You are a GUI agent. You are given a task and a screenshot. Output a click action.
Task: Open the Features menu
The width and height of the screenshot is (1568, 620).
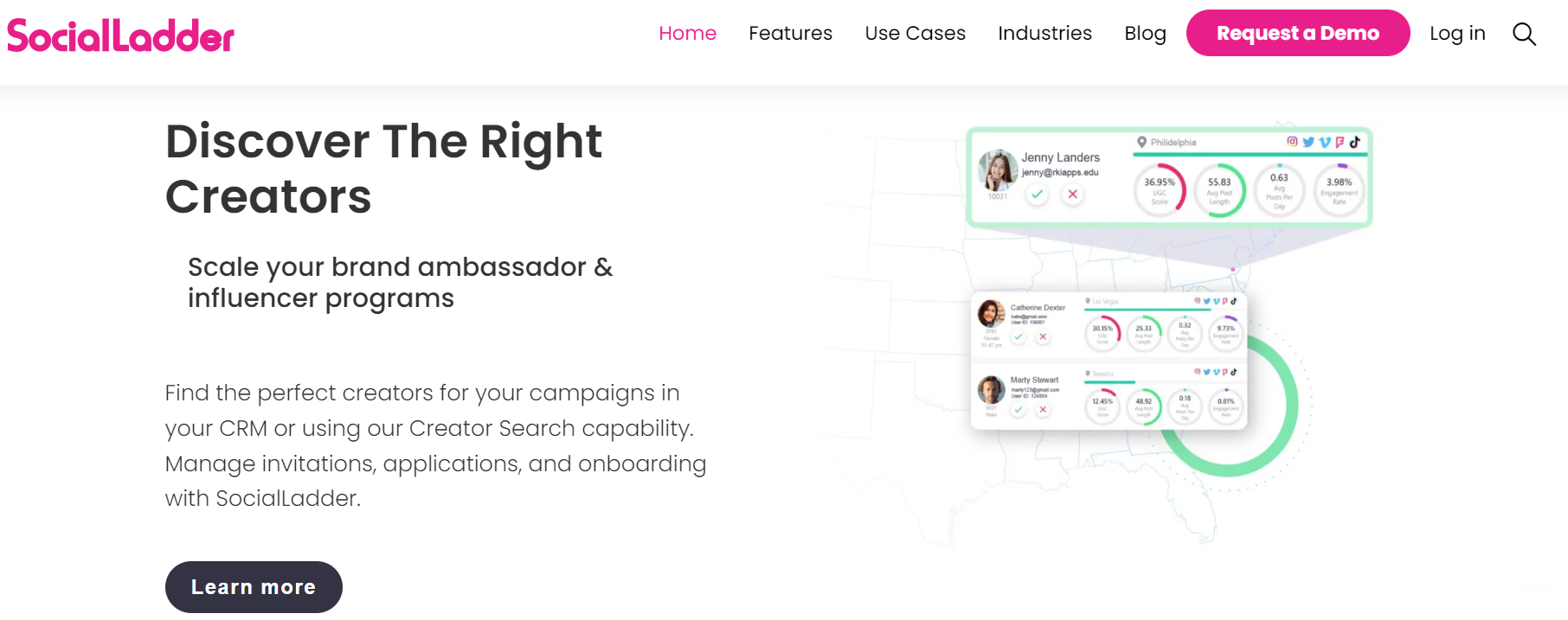(790, 33)
